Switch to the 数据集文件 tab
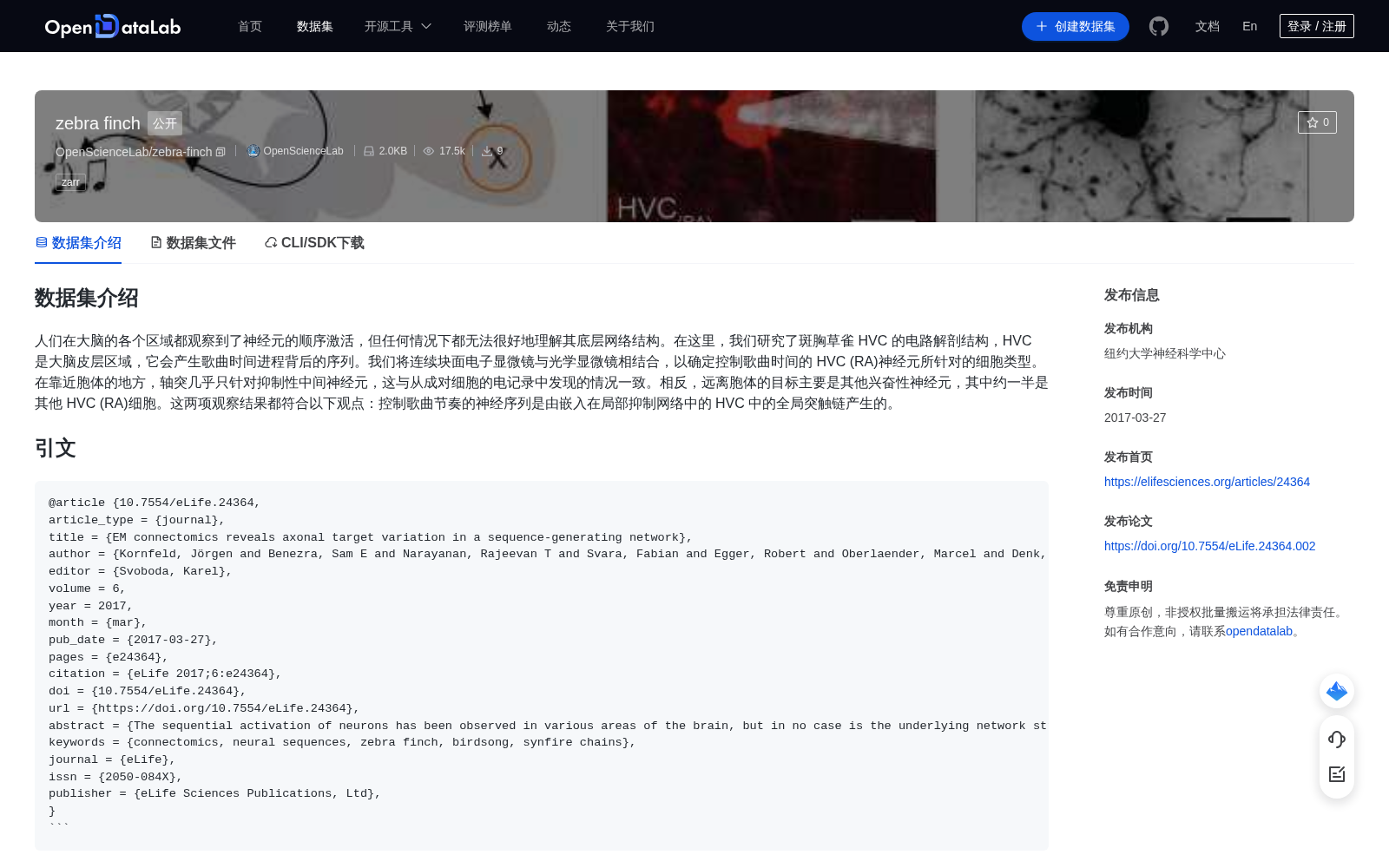The image size is (1389, 868). pyautogui.click(x=193, y=243)
